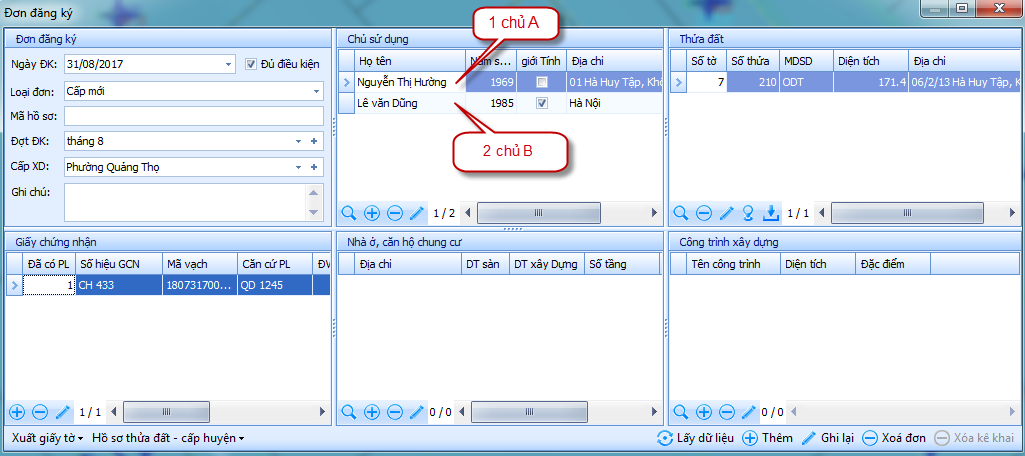This screenshot has height=456, width=1025.
Task: Click the download icon in Thửa đất panel
Action: pyautogui.click(x=770, y=213)
